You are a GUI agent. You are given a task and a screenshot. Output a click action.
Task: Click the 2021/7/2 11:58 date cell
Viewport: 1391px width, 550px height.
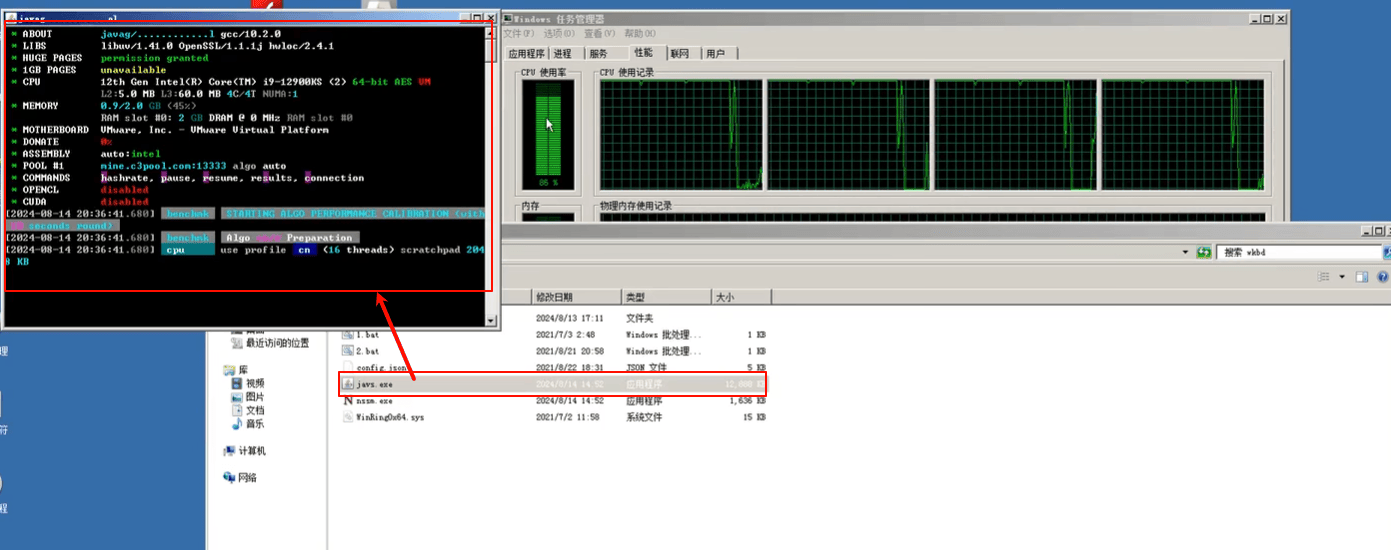point(567,418)
